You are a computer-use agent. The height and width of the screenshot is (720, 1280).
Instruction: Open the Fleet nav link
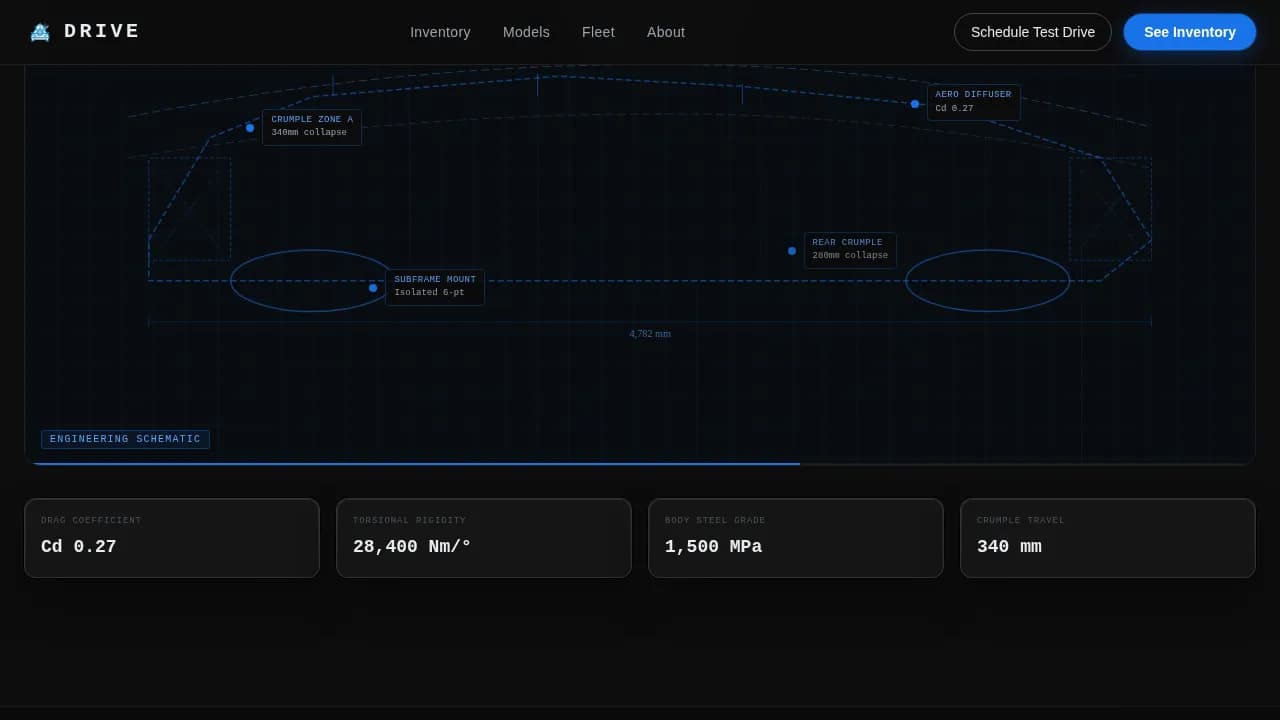point(598,32)
